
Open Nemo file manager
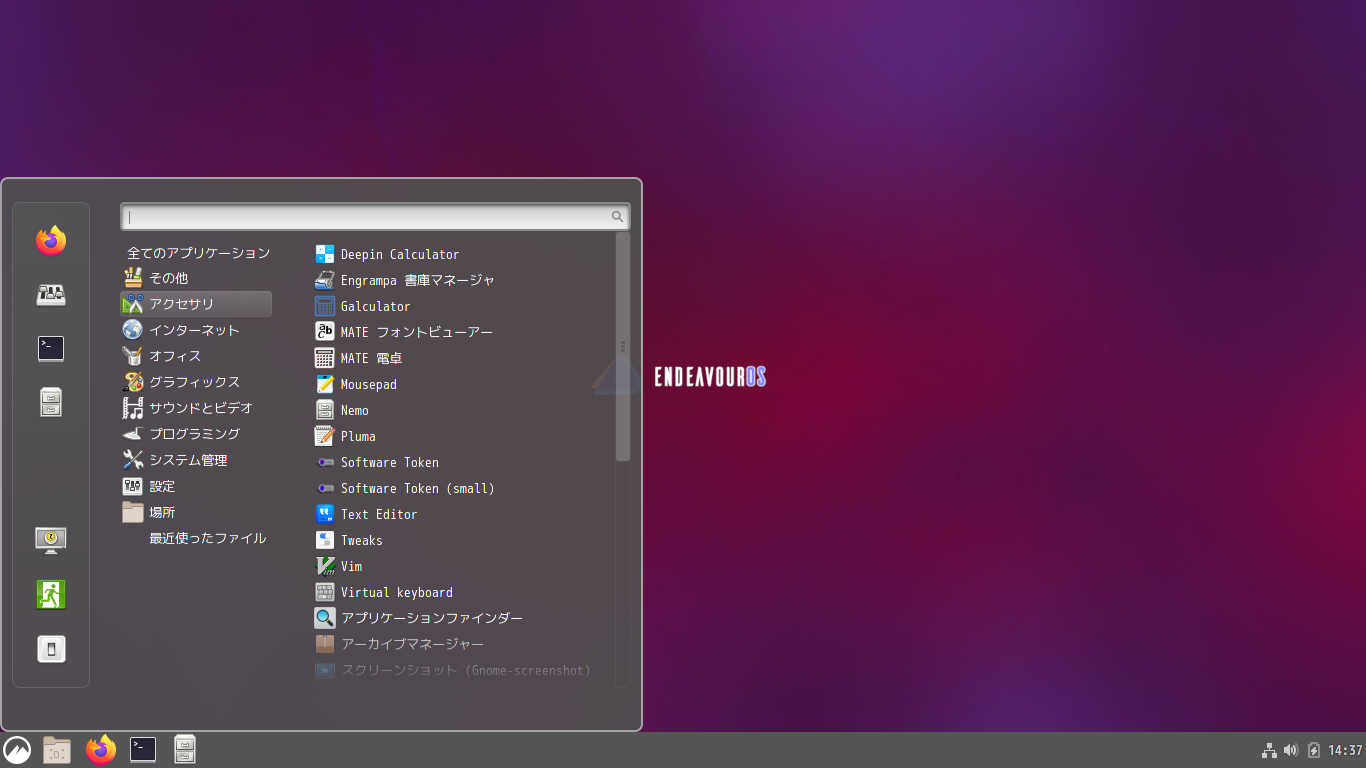pyautogui.click(x=341, y=410)
